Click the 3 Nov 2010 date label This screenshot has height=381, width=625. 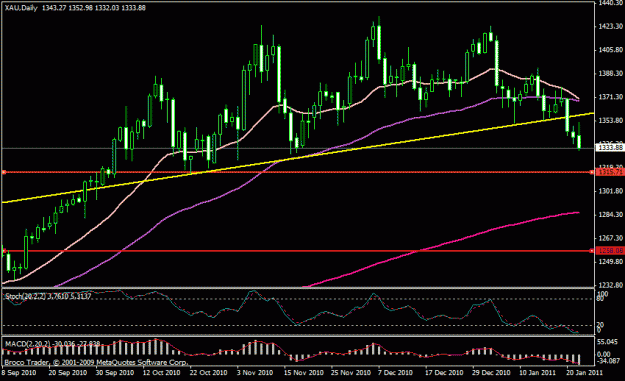[255, 373]
